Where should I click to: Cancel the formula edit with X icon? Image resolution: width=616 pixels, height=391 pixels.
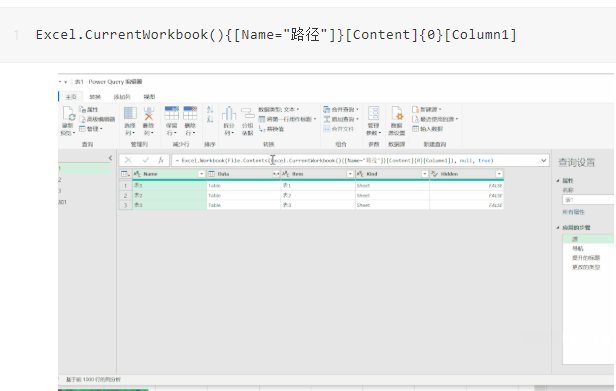[x=128, y=160]
